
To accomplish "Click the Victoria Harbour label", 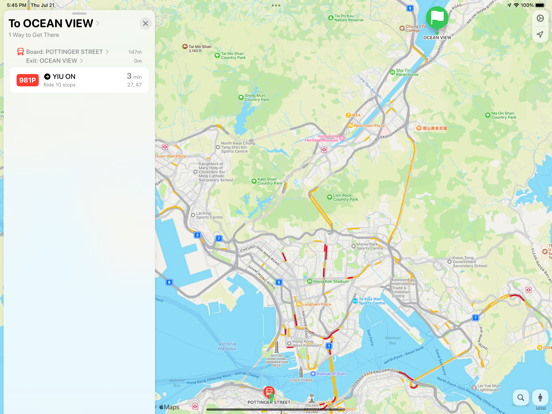I will 227,346.
